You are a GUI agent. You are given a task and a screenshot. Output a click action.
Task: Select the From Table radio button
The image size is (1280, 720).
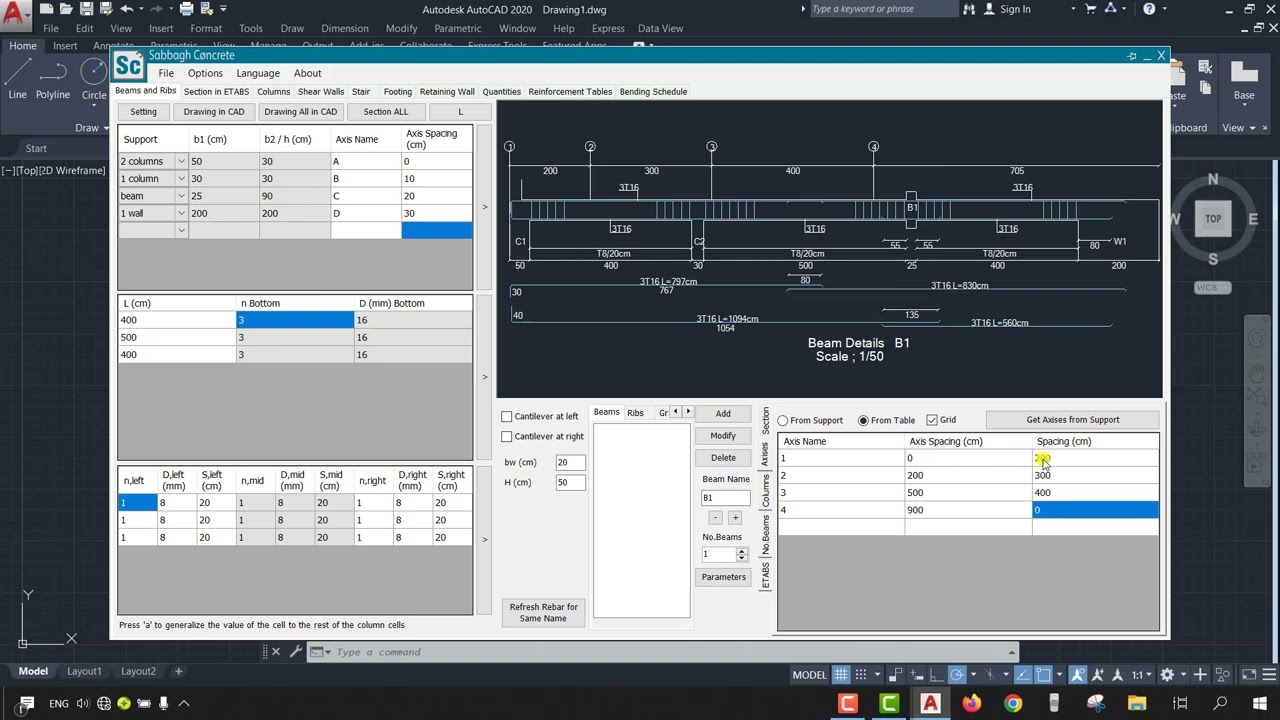pyautogui.click(x=863, y=420)
